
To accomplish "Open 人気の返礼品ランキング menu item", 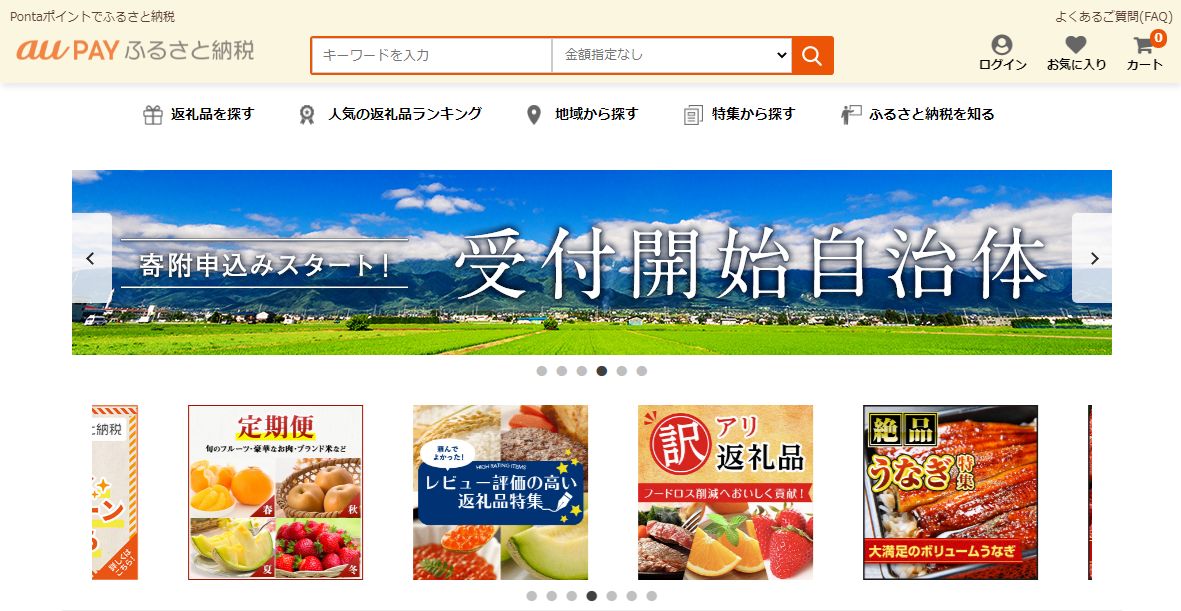I will [404, 114].
